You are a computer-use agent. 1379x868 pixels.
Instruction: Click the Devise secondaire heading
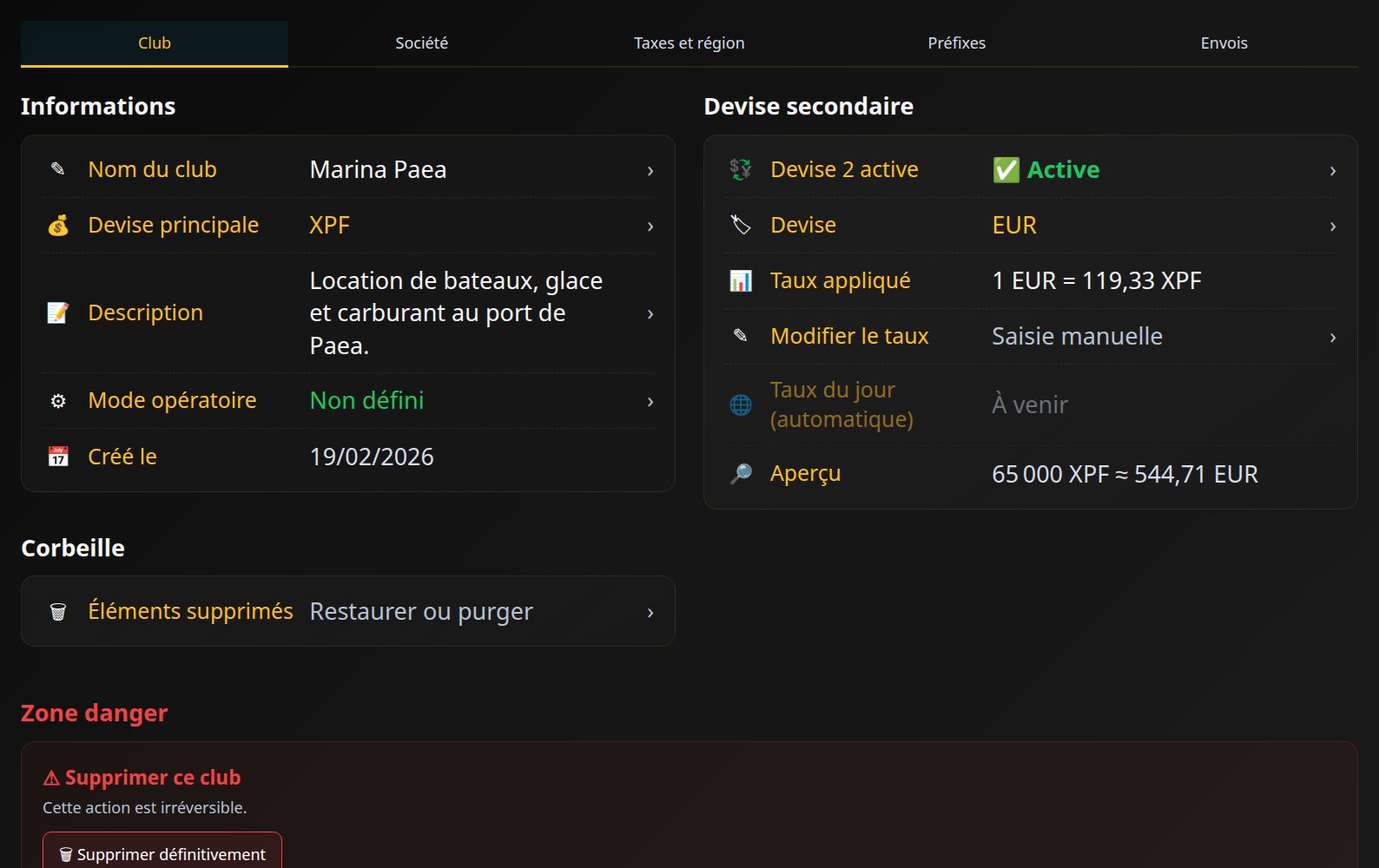(x=808, y=107)
